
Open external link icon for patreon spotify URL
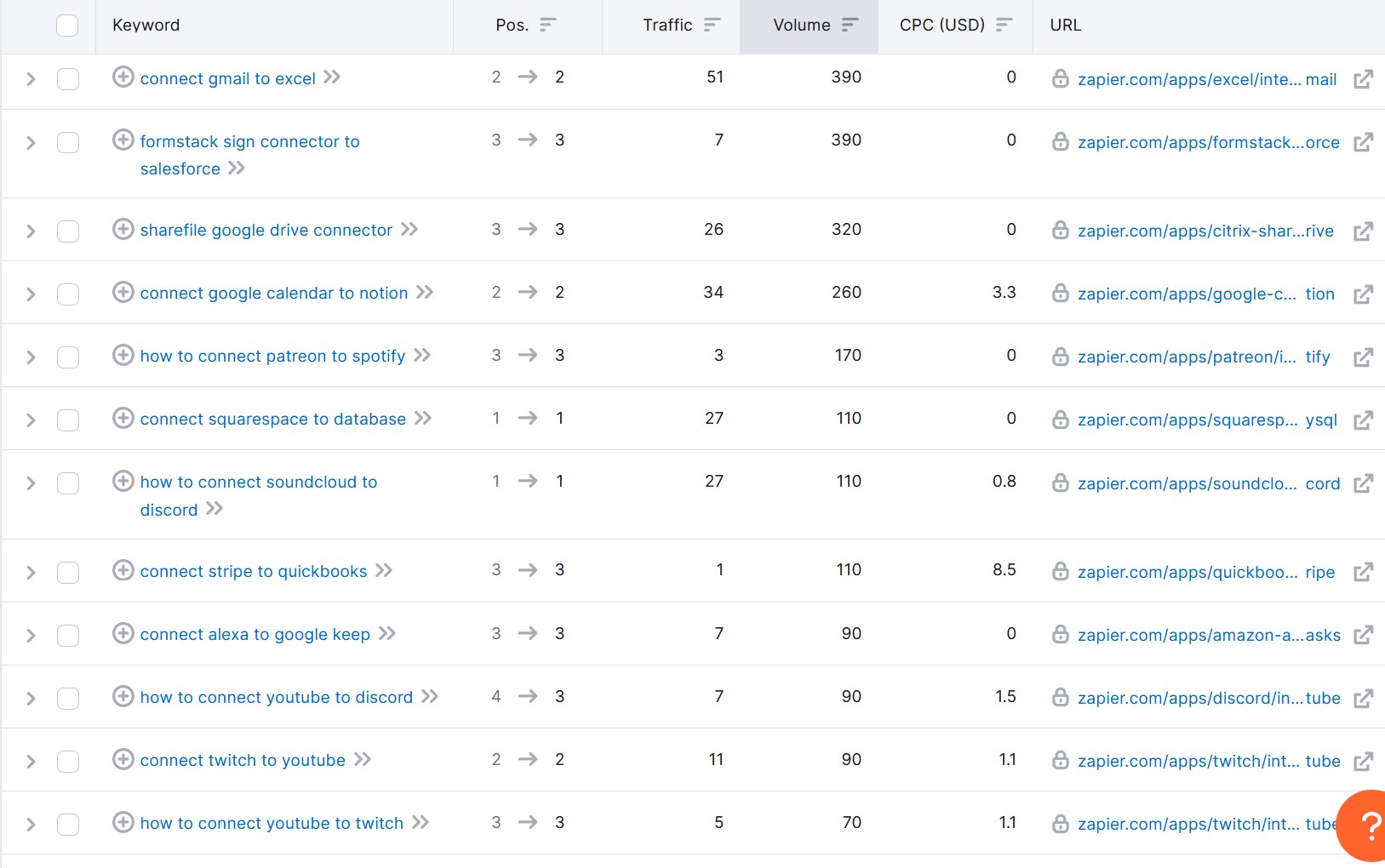[1363, 357]
